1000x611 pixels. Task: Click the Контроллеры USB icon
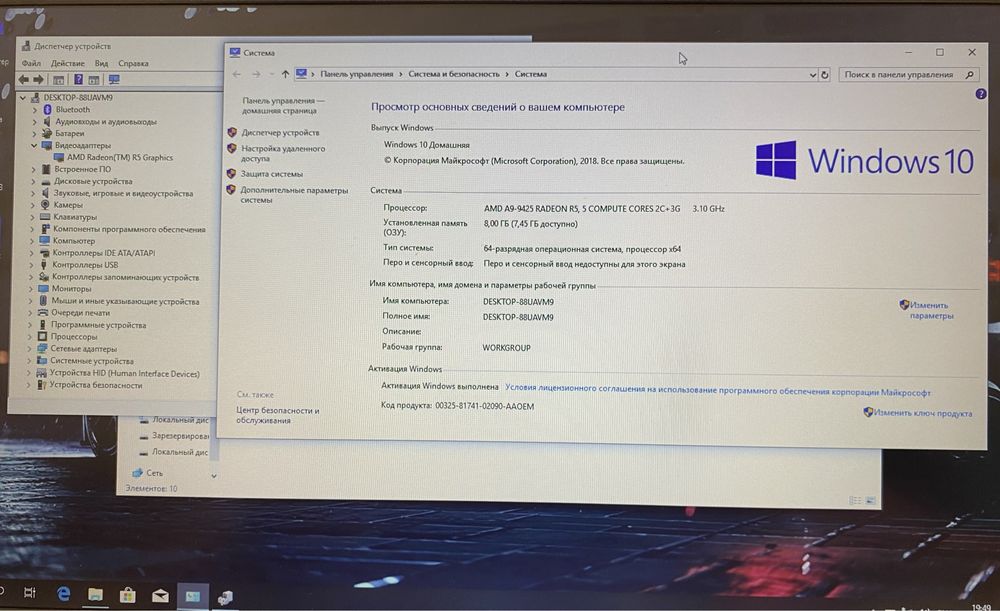(x=43, y=265)
